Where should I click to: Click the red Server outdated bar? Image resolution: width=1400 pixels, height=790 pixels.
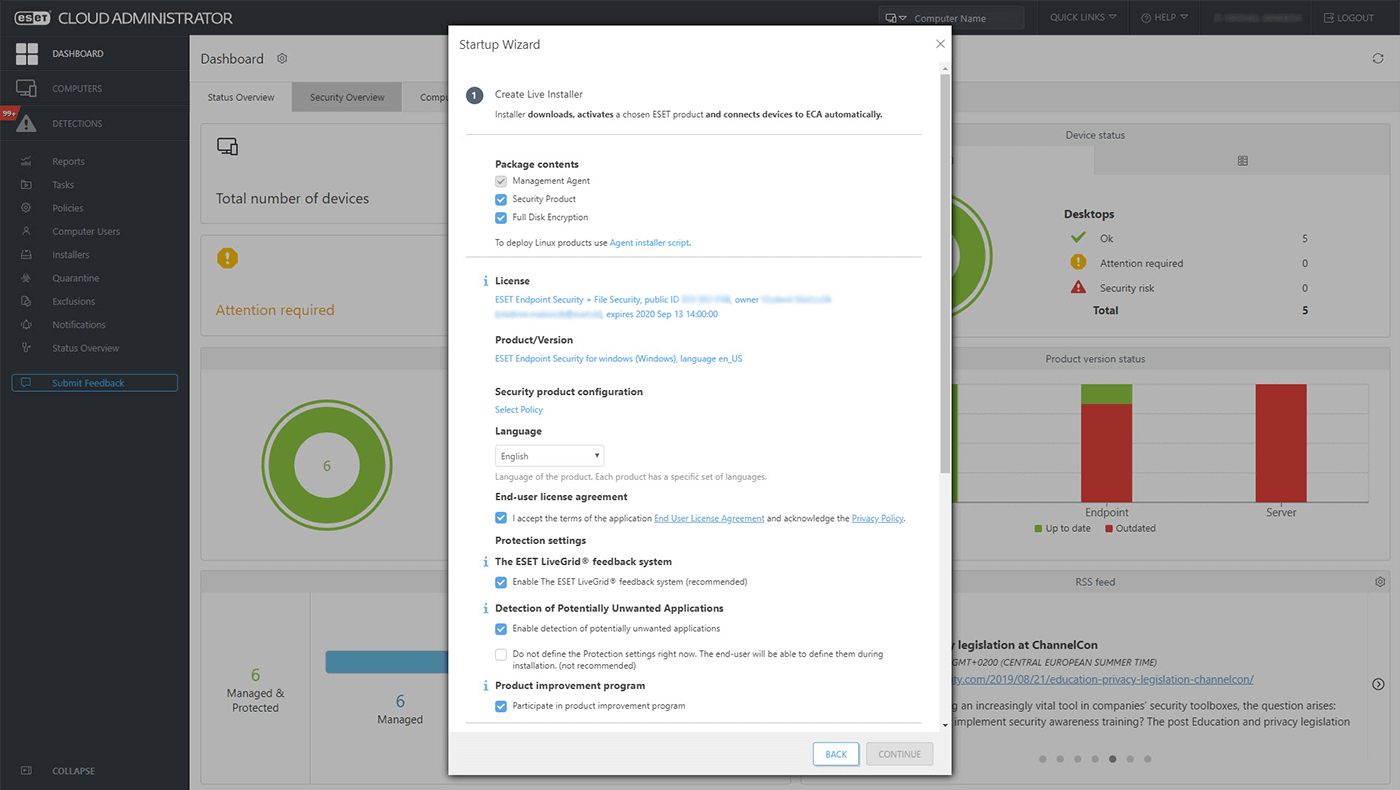tap(1281, 442)
